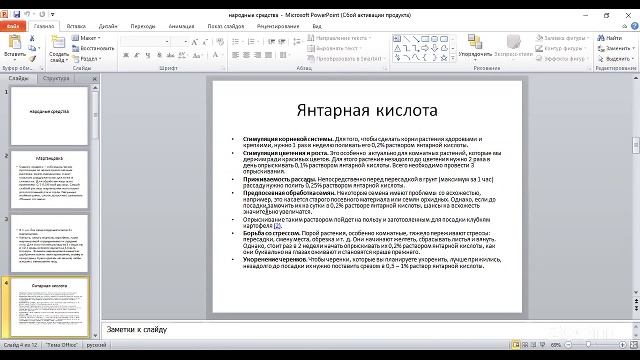Click the Redo icon in quick access toolbar
Viewport: 640px width, 360px height.
click(x=42, y=15)
